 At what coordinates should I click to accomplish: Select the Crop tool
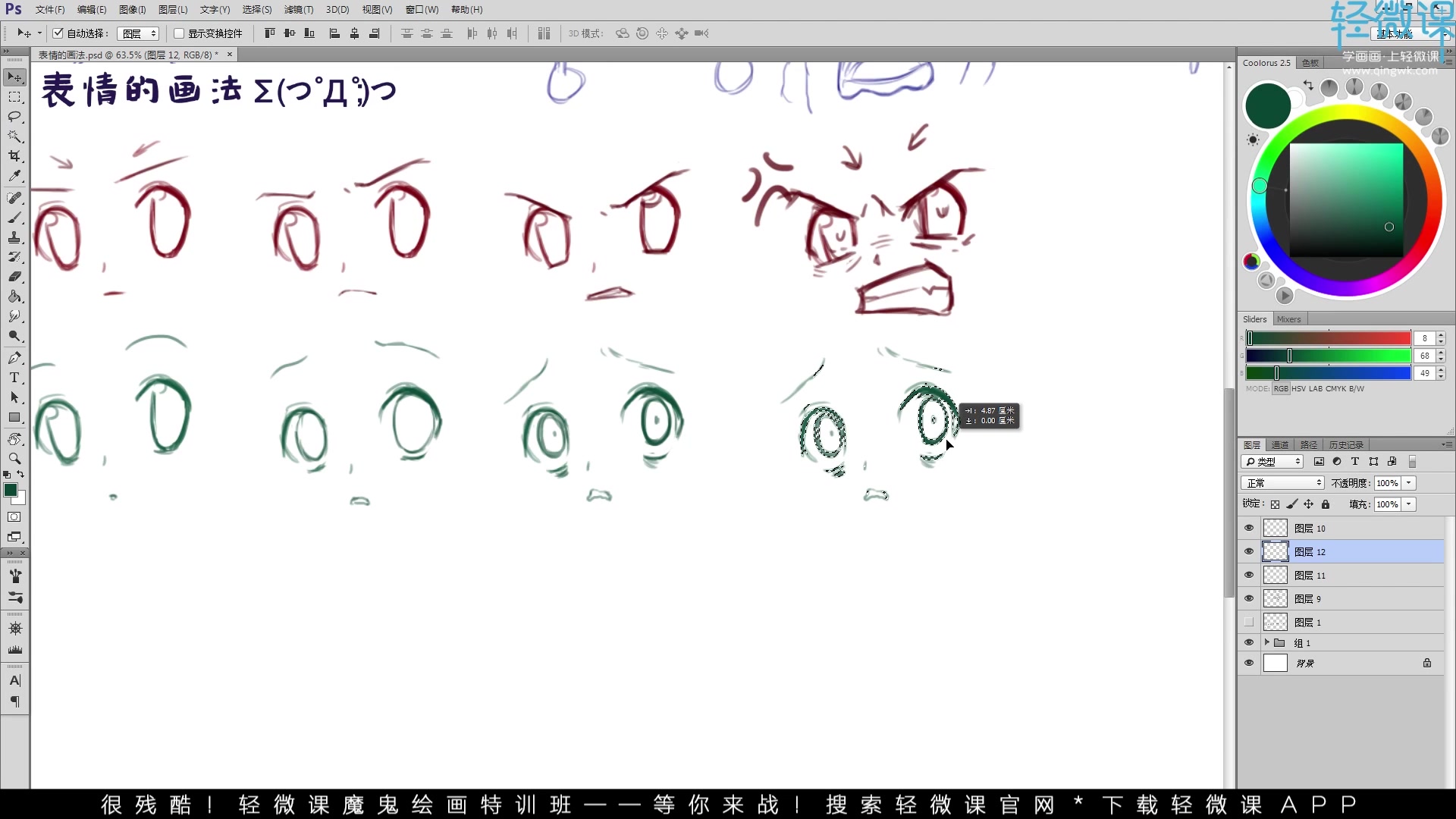click(14, 156)
